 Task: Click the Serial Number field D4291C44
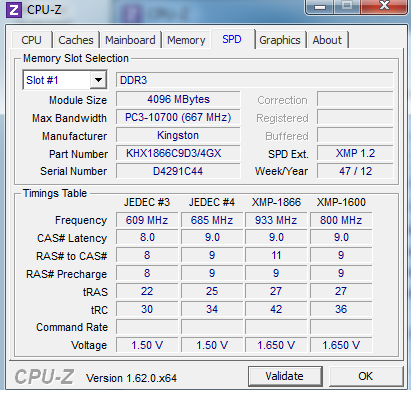pos(178,171)
